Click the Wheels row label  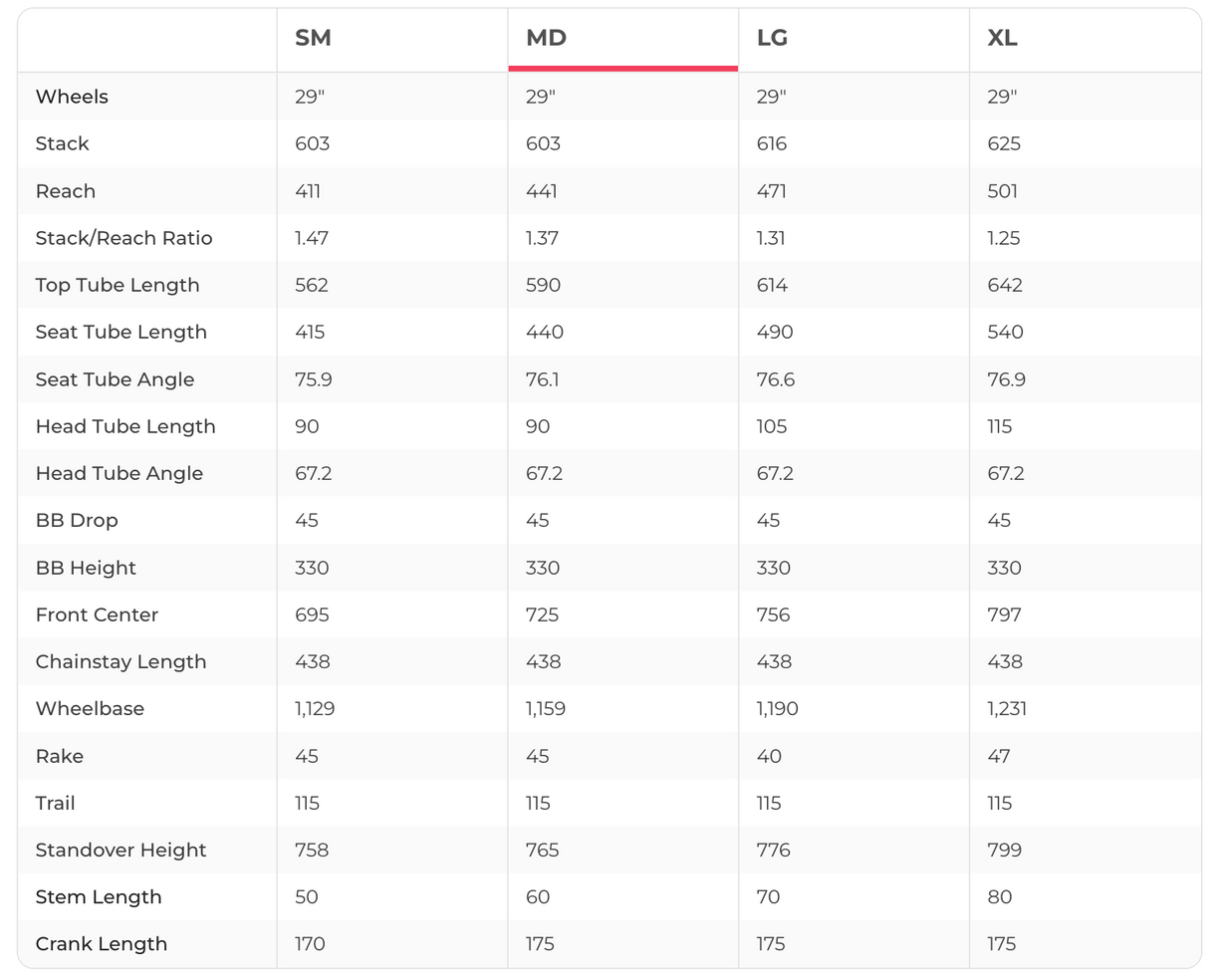(72, 97)
